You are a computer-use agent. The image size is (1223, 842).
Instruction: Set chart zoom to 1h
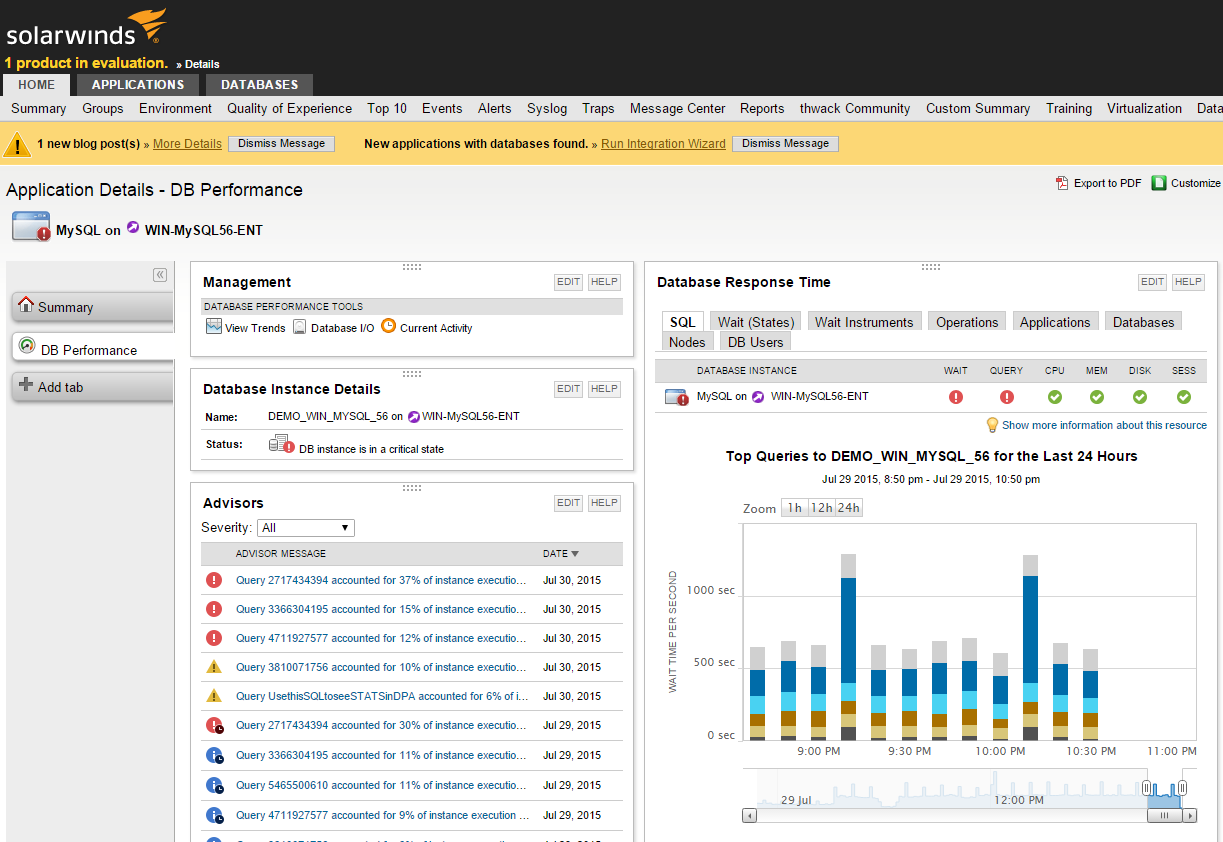pos(794,508)
